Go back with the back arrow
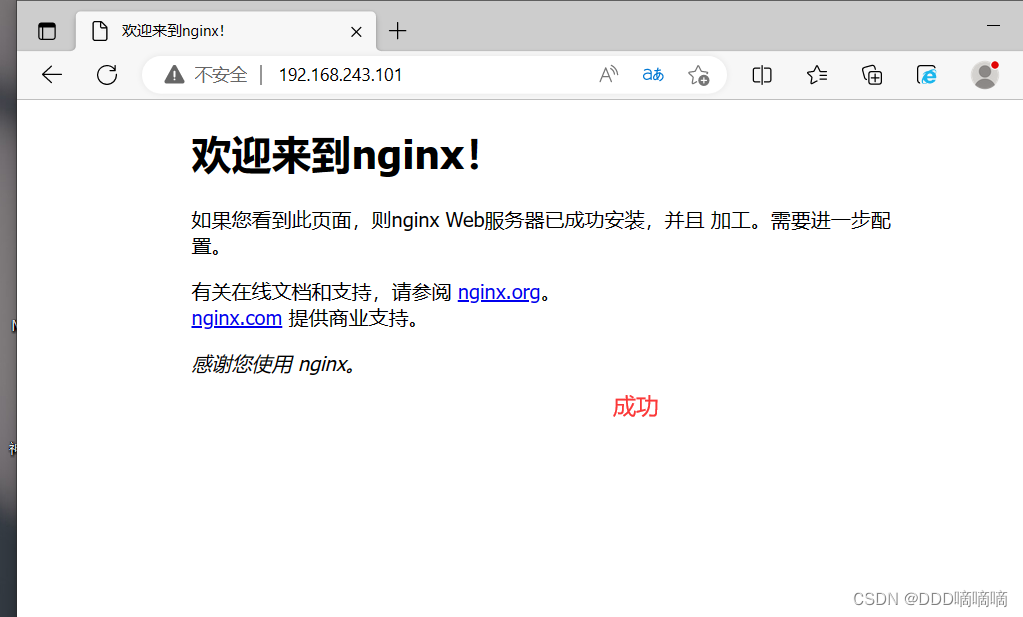Image resolution: width=1023 pixels, height=617 pixels. (x=52, y=75)
